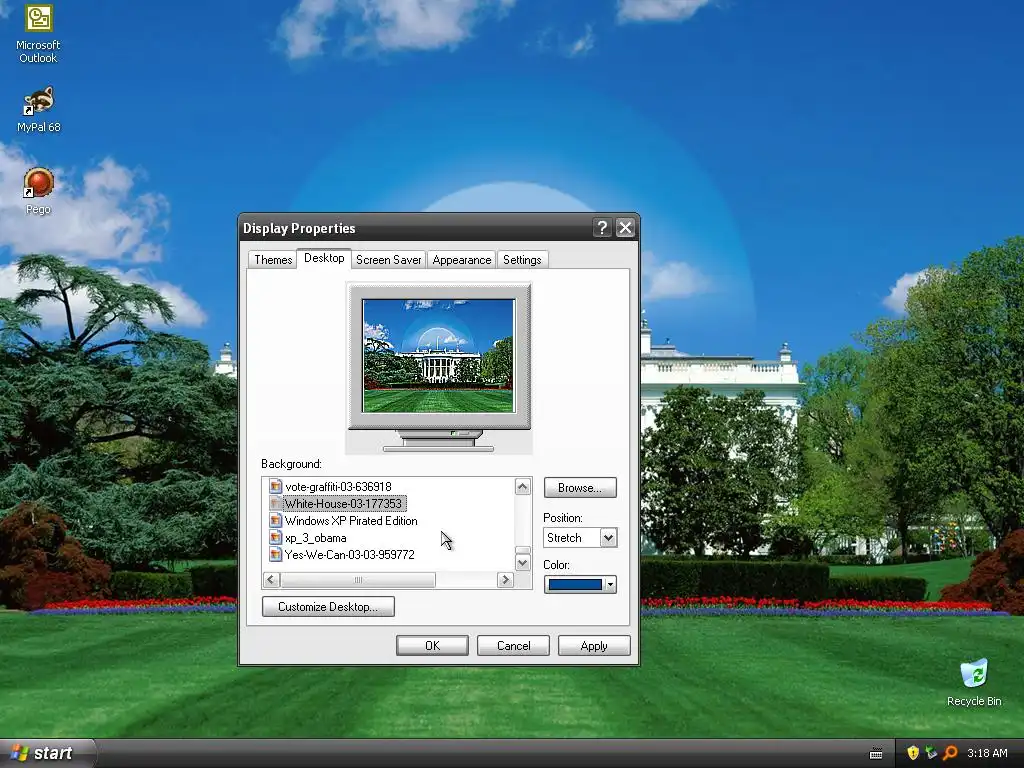Click the file icon beside Windows XP Pirated Edition

(x=276, y=520)
